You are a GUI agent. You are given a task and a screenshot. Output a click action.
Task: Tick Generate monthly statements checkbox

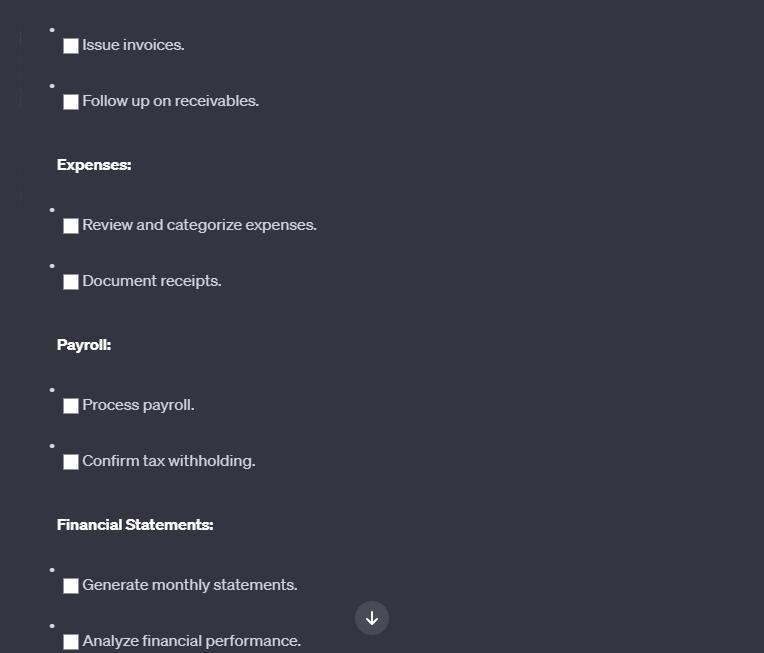click(71, 586)
